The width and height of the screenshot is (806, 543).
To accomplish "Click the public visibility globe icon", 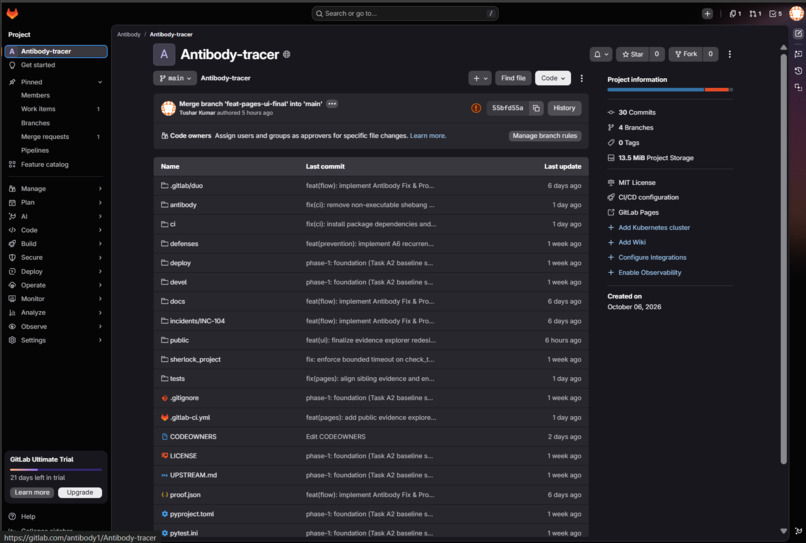I will coord(287,54).
